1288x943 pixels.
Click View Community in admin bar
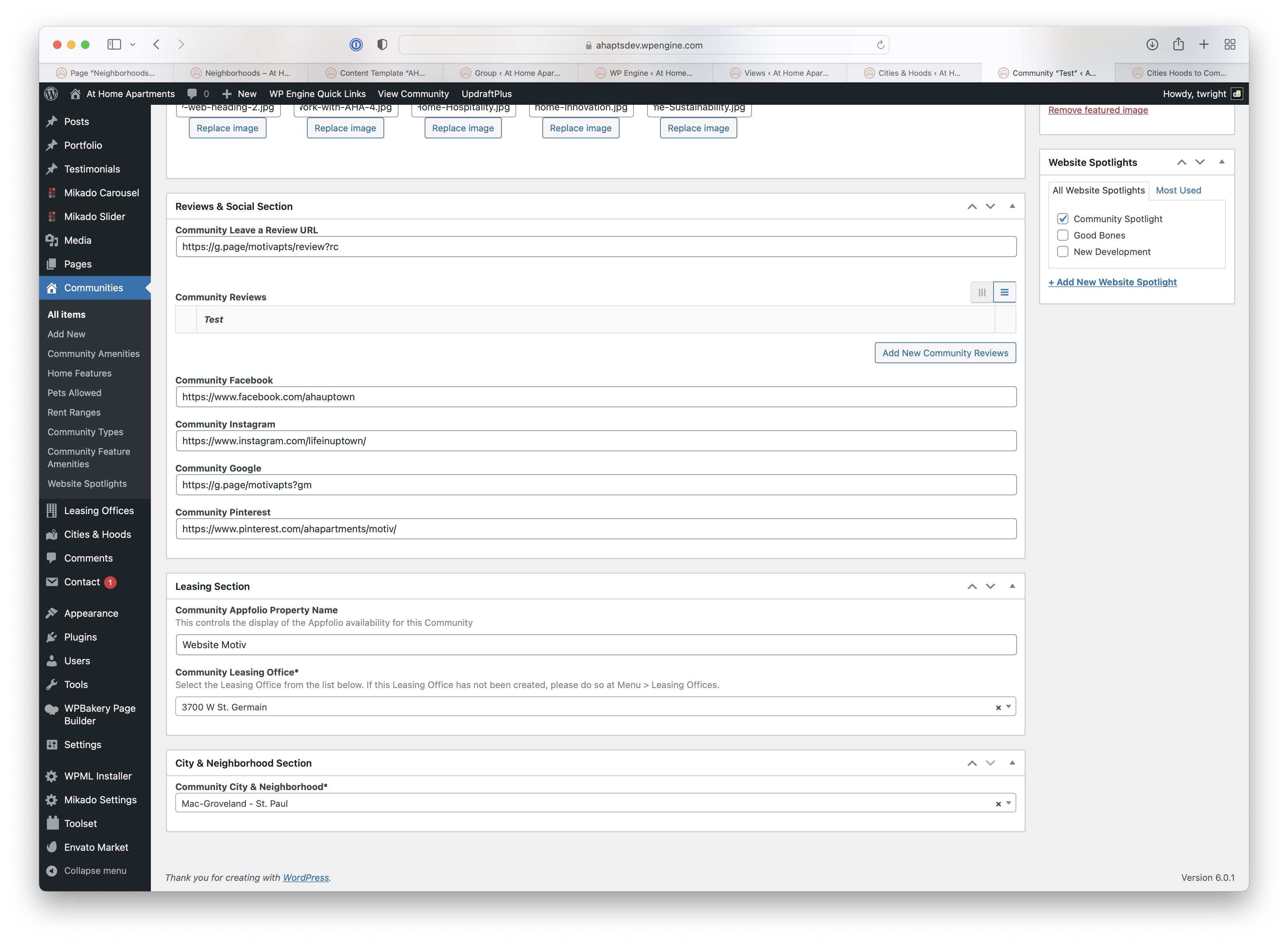pyautogui.click(x=413, y=94)
